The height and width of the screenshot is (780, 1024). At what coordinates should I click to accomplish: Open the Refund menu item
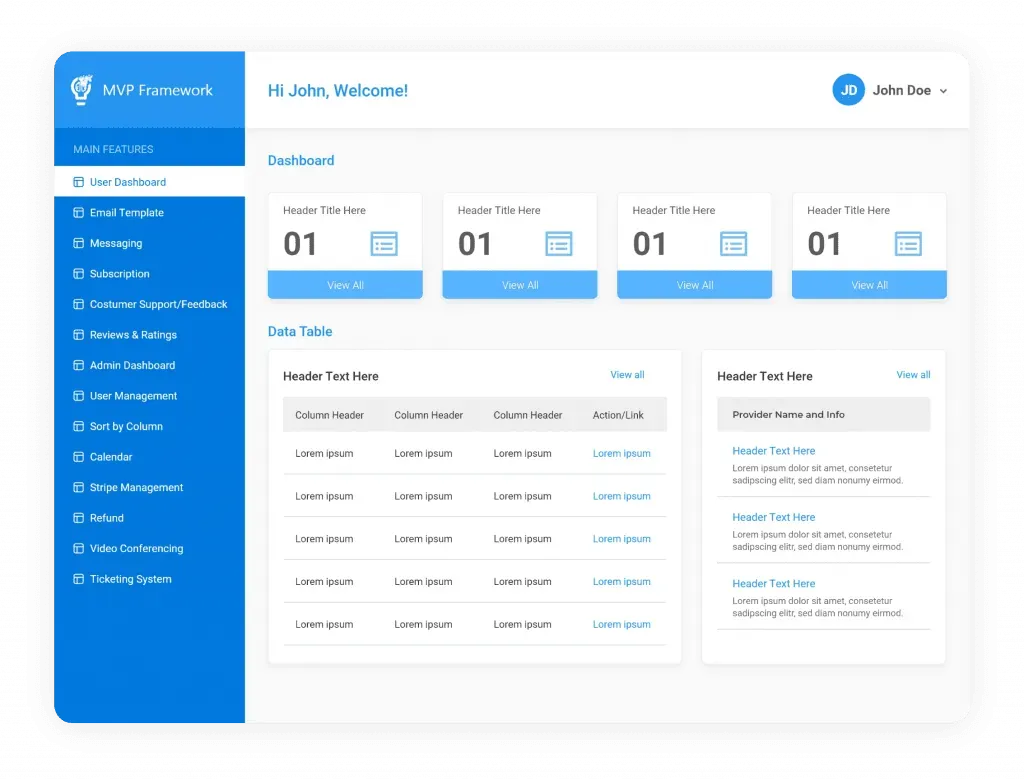tap(150, 518)
